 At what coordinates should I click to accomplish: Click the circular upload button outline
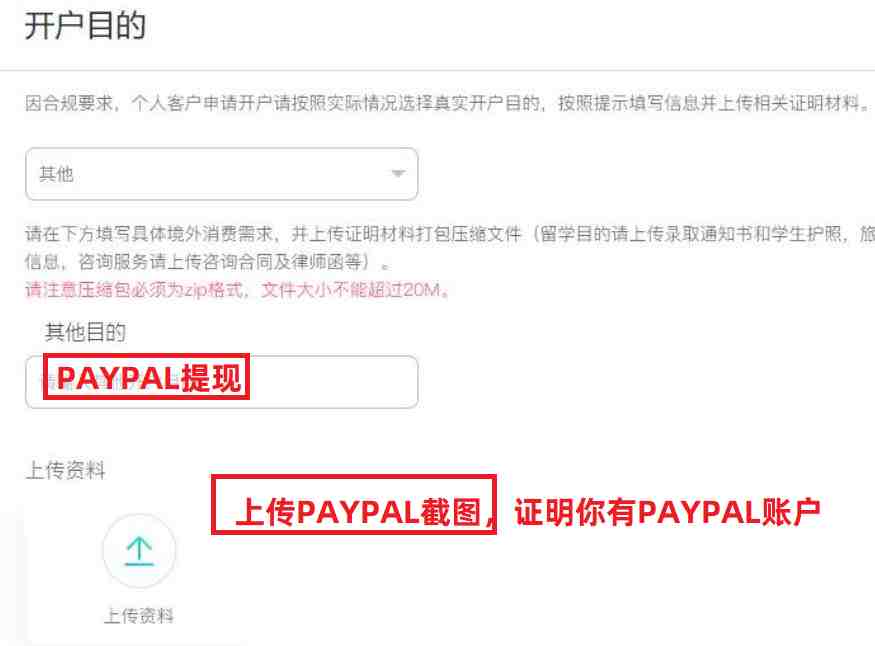[140, 551]
